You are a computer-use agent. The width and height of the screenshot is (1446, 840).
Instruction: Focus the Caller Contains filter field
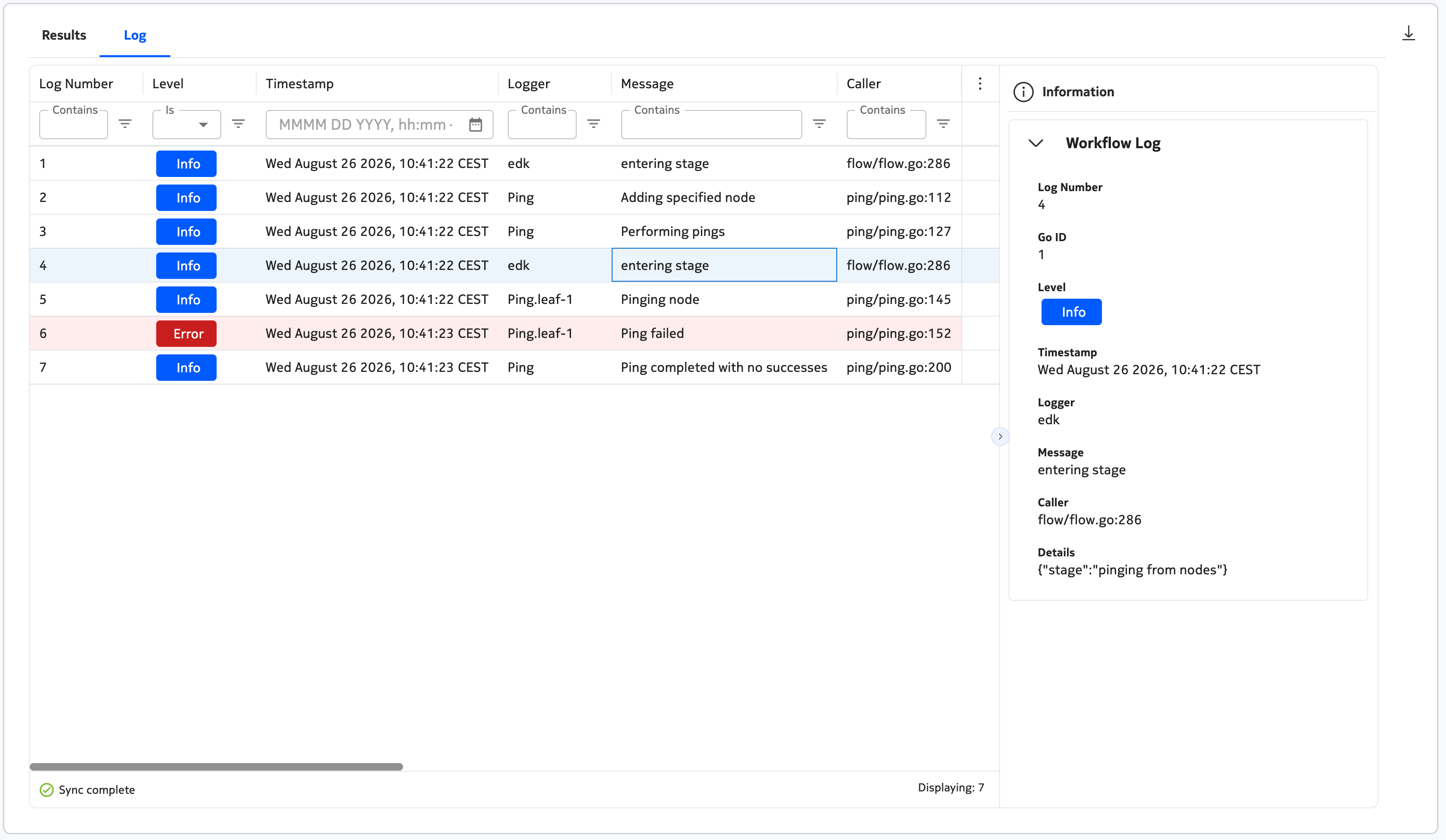click(x=886, y=125)
